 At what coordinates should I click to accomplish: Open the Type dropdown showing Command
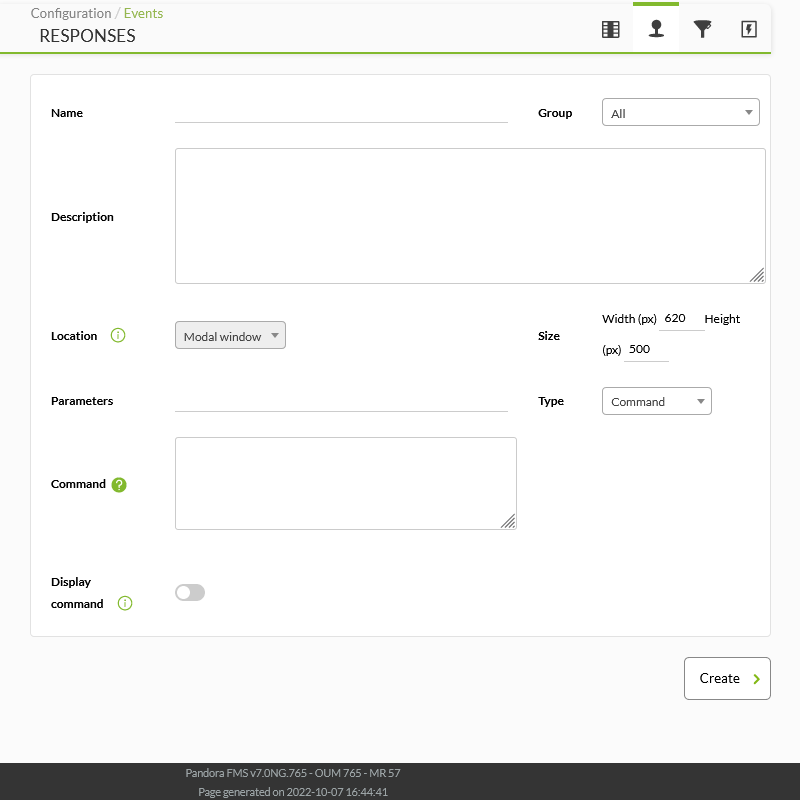tap(657, 401)
